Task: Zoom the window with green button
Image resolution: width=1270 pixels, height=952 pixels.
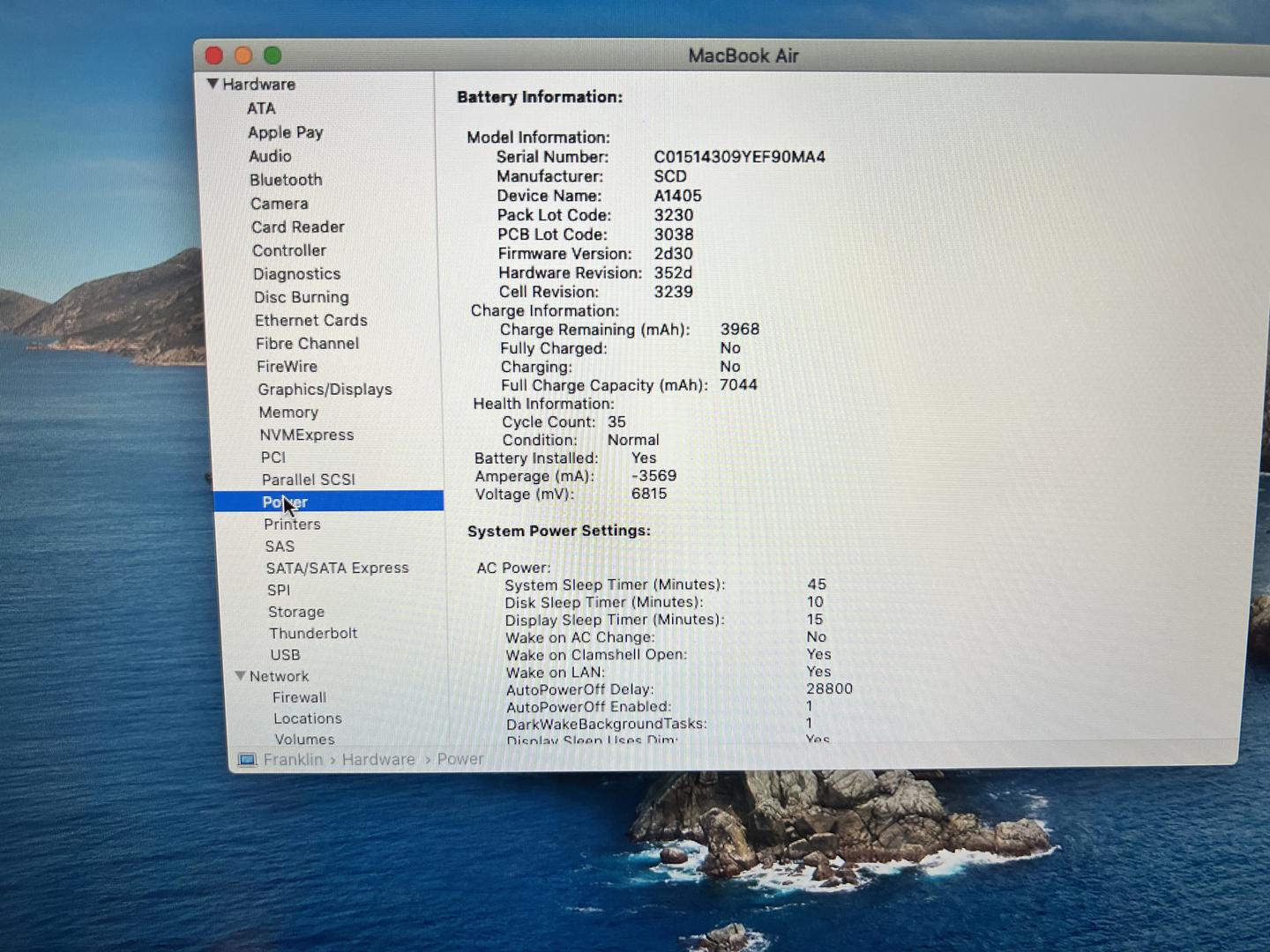Action: pos(273,56)
